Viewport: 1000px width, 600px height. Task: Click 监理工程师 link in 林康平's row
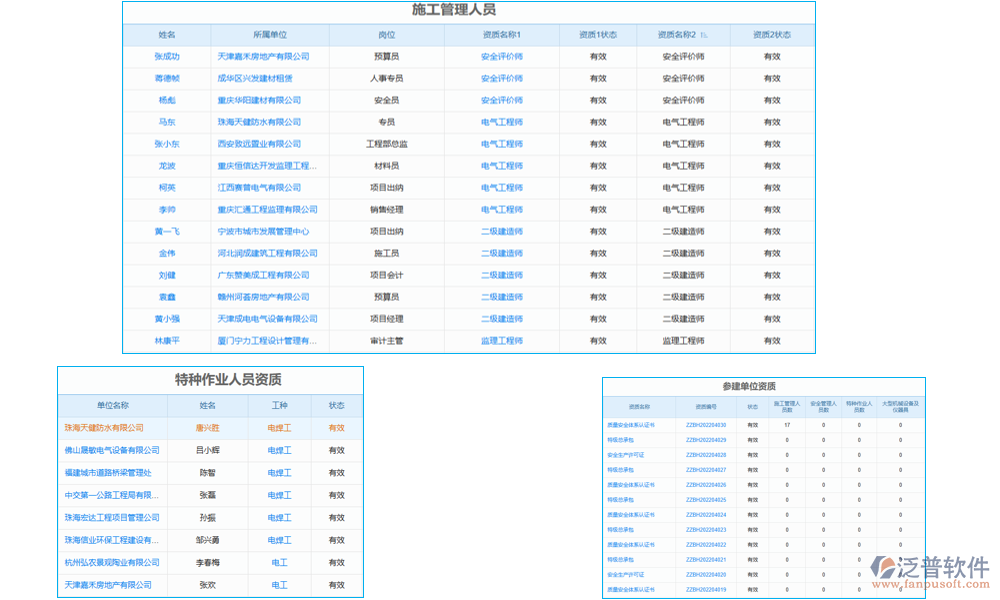pyautogui.click(x=501, y=340)
